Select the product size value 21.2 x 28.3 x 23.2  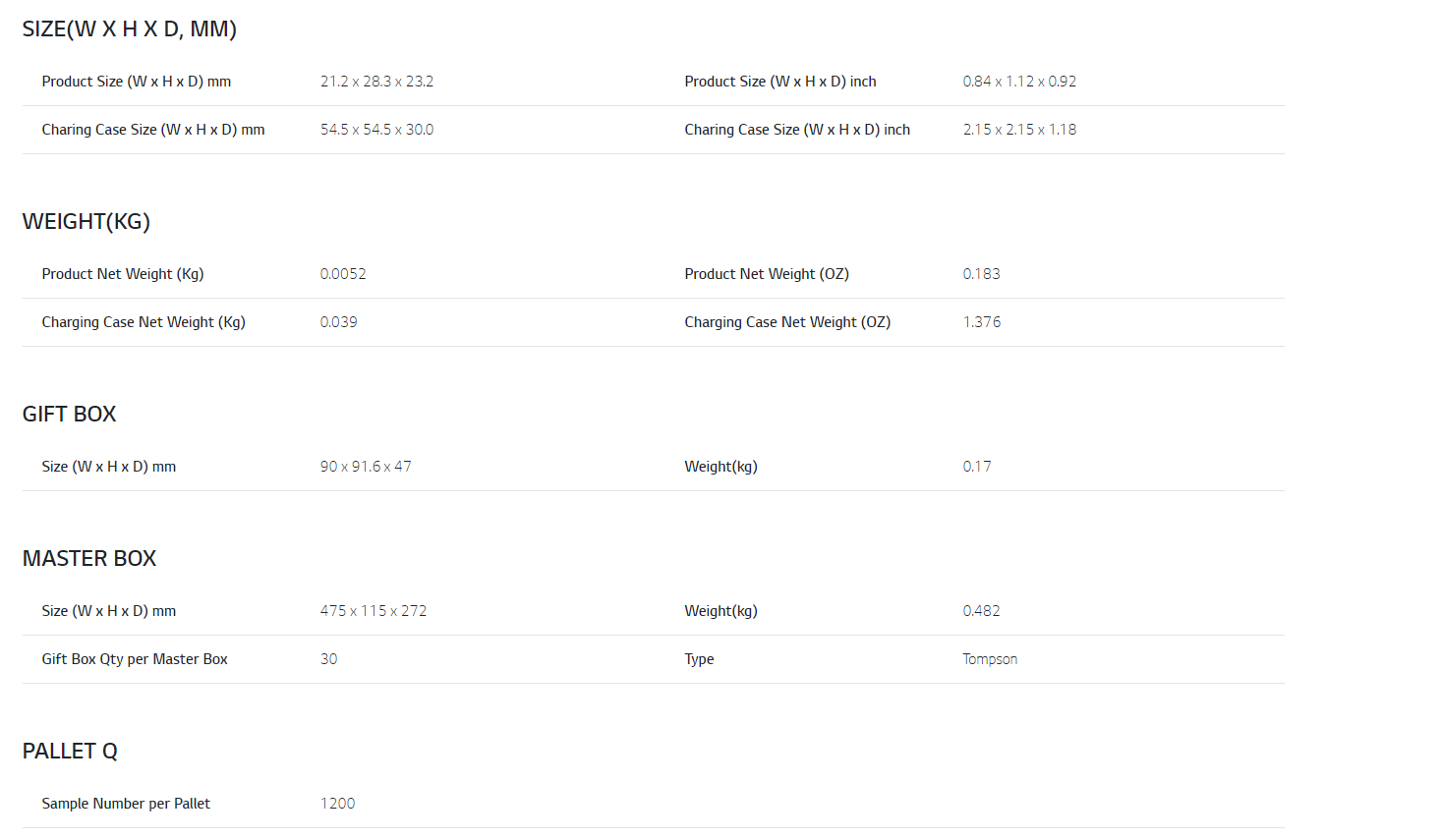(376, 82)
